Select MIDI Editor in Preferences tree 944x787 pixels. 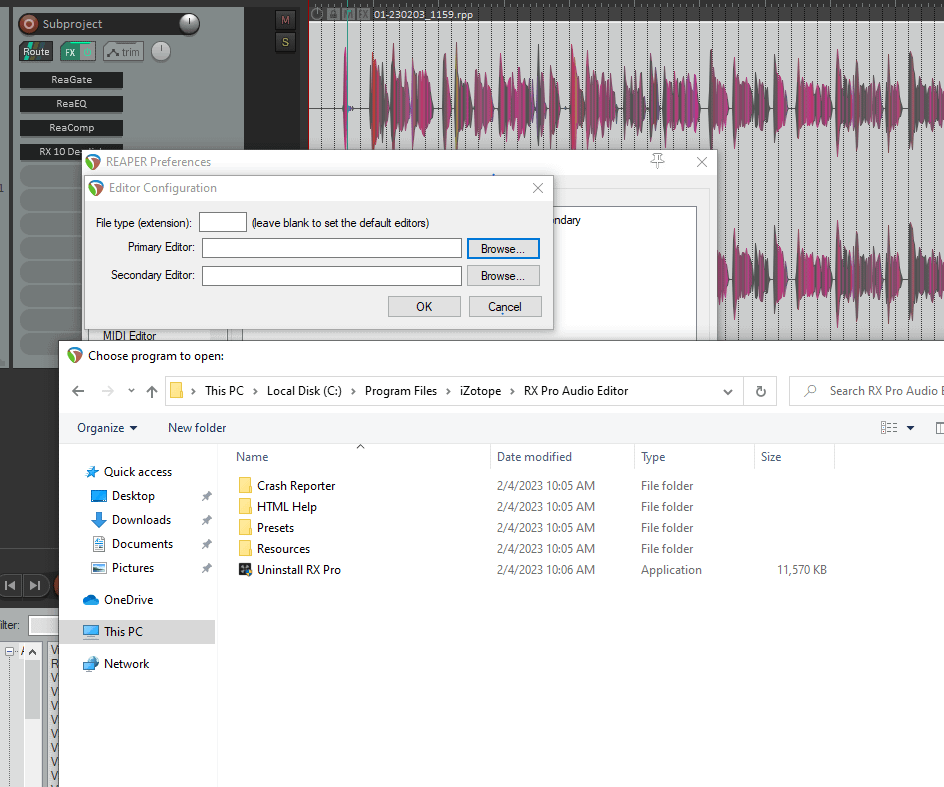click(x=129, y=335)
